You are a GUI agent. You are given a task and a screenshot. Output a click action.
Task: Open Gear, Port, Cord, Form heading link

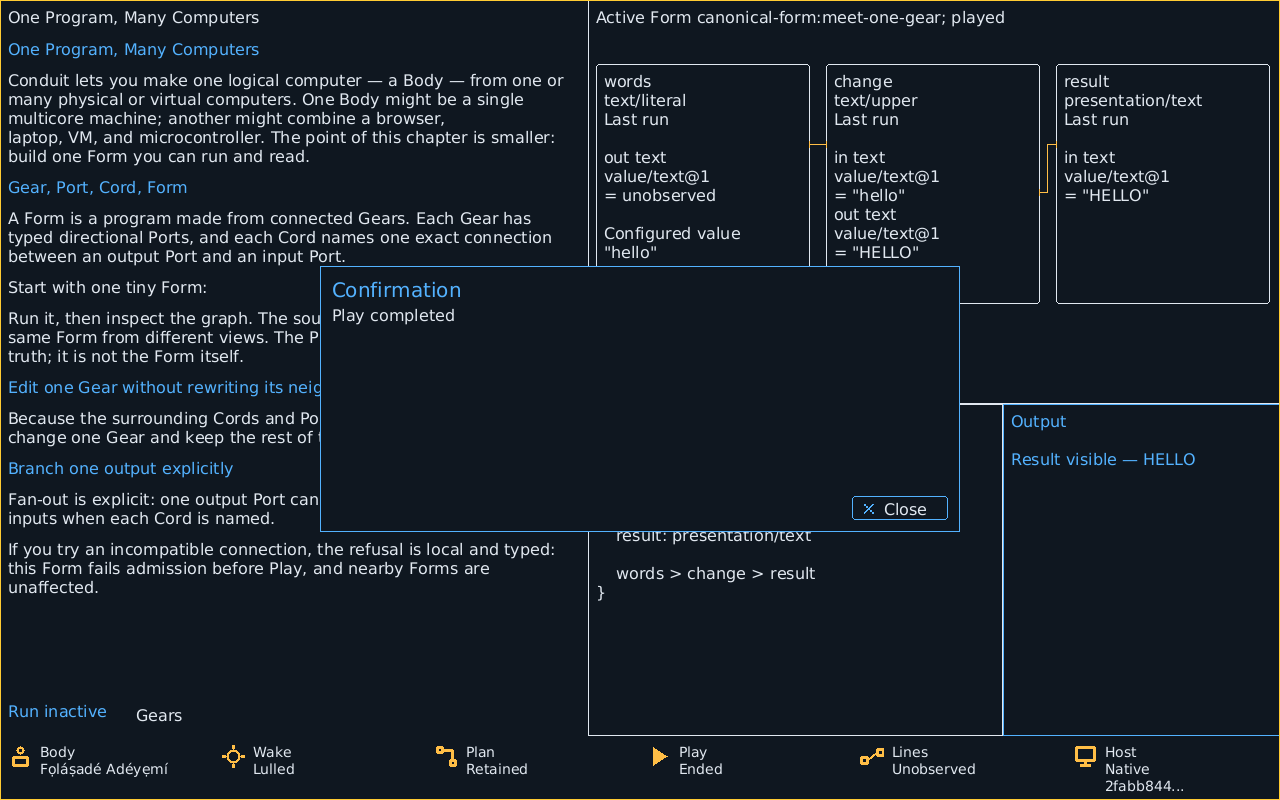97,187
